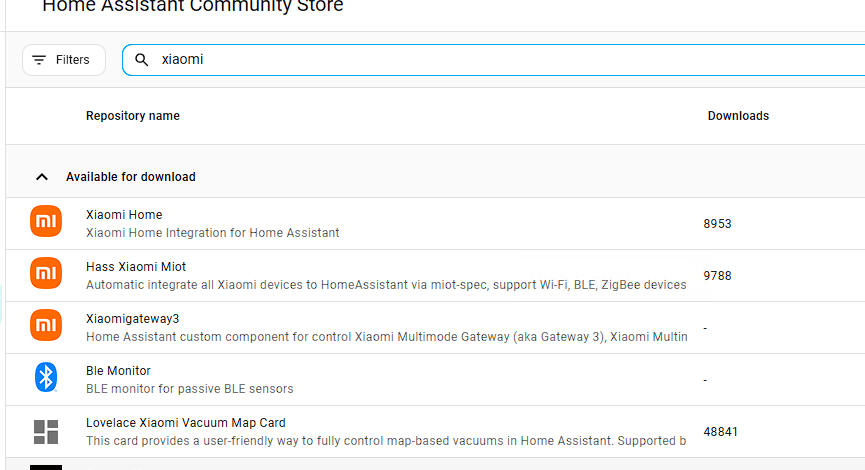Open the Hass Xiaomi Miot repository title
The height and width of the screenshot is (470, 865).
click(136, 267)
